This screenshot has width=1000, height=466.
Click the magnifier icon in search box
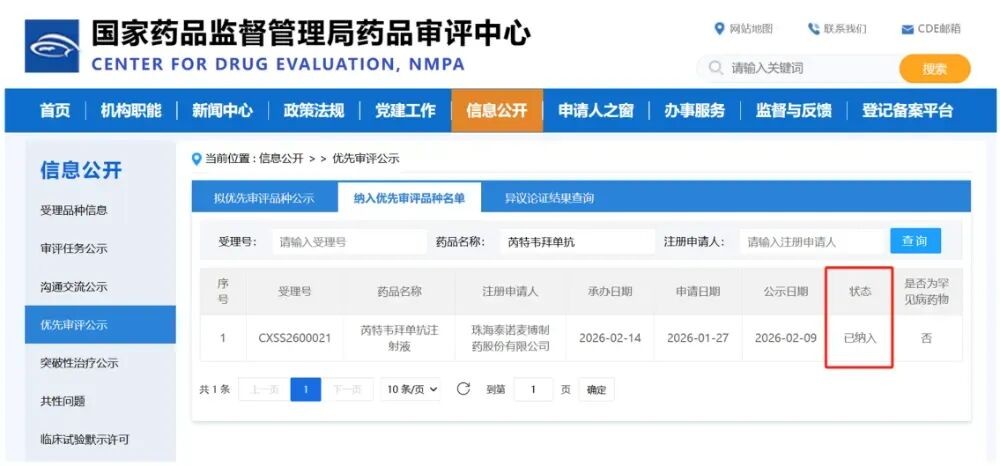715,68
